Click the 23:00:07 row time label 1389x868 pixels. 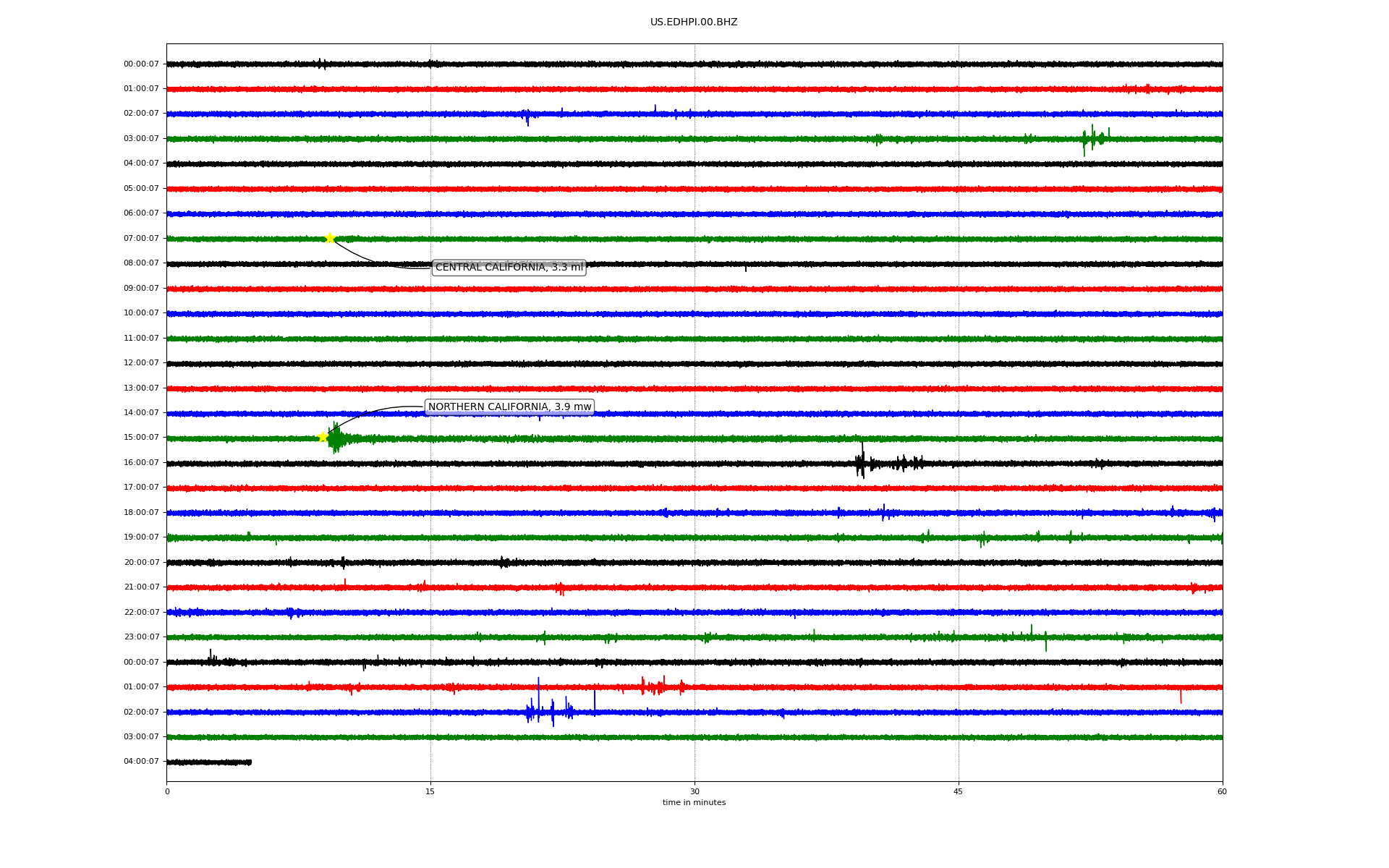(x=141, y=637)
